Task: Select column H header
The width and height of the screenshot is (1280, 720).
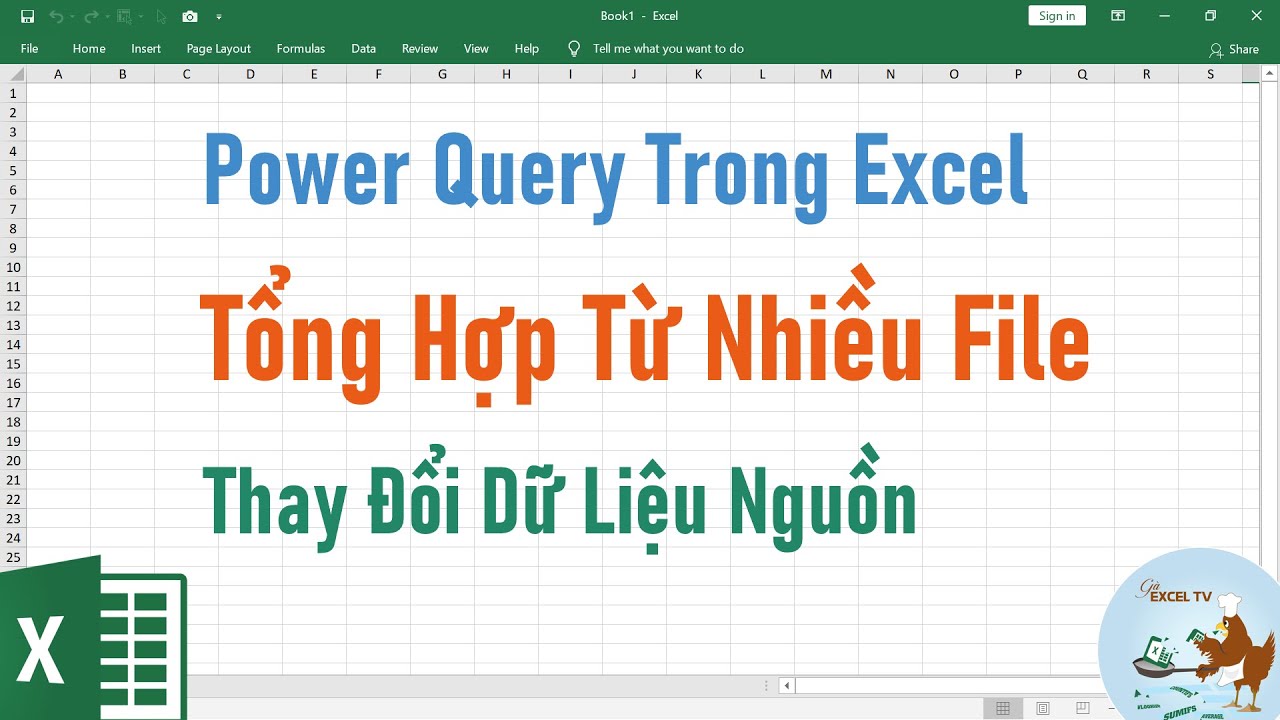Action: tap(506, 74)
